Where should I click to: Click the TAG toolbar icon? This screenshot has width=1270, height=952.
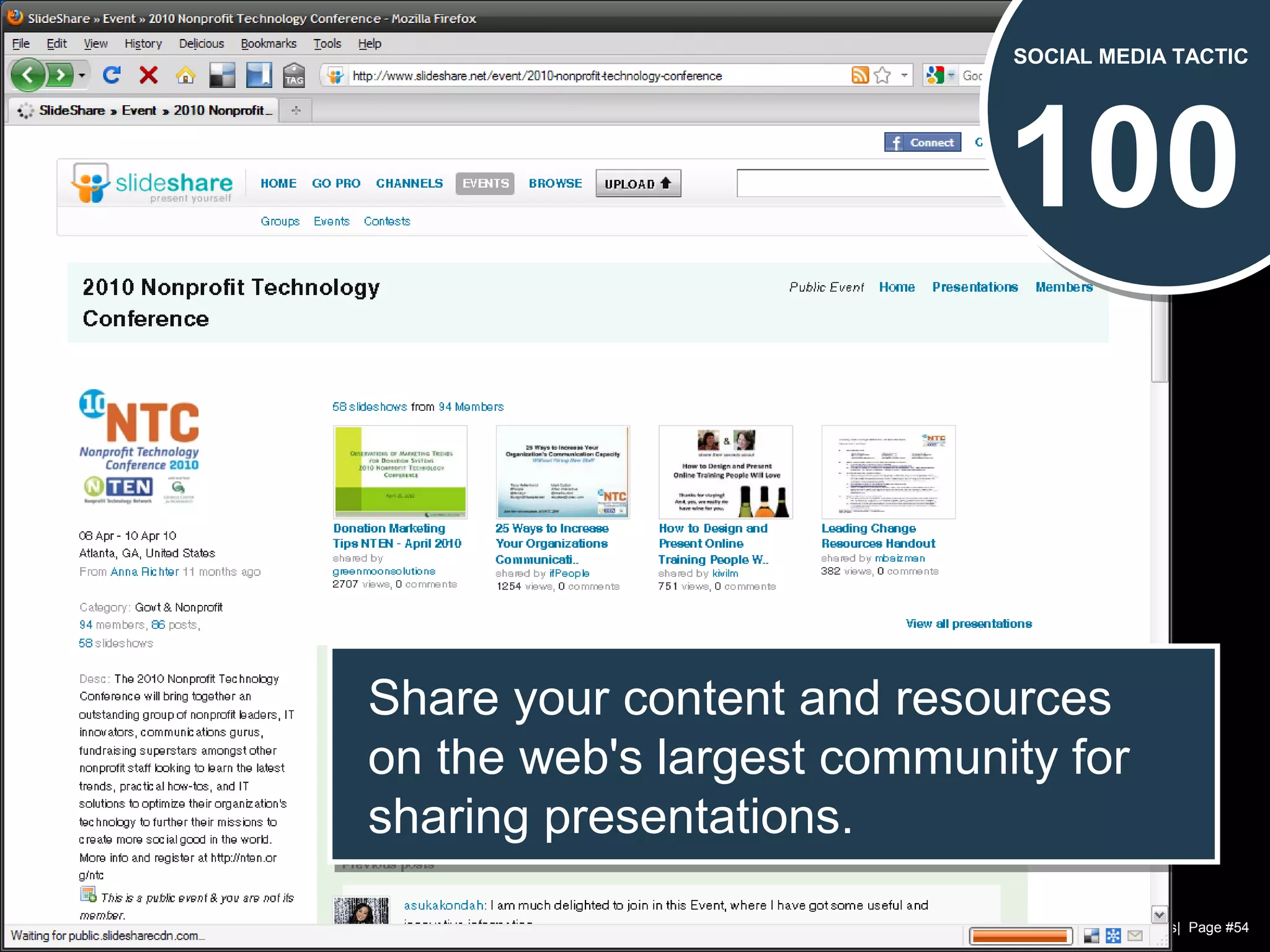pyautogui.click(x=294, y=76)
